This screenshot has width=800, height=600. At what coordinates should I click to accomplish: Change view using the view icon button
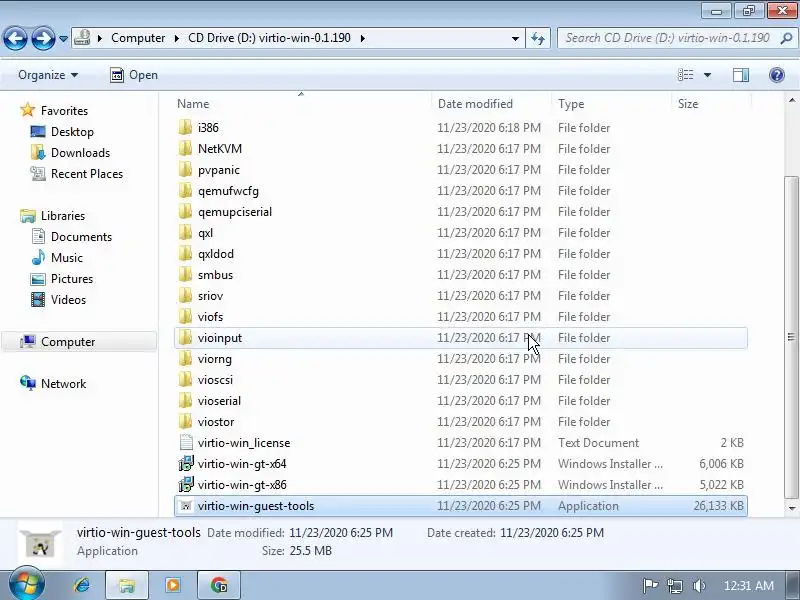(x=685, y=75)
